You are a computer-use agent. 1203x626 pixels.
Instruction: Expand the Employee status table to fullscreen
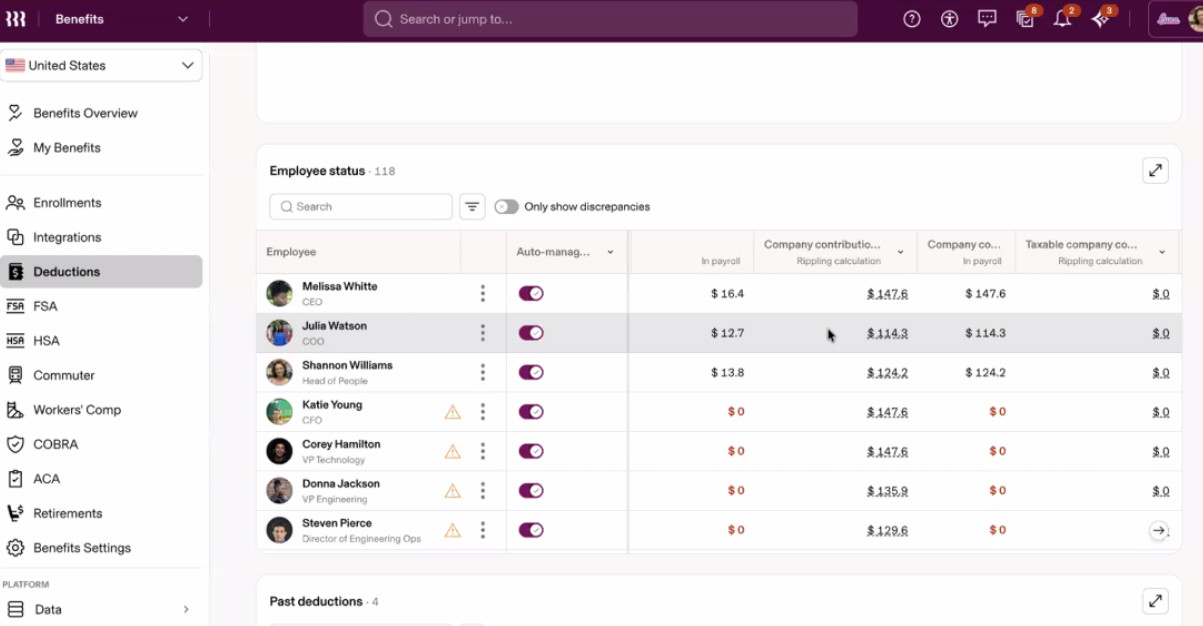coord(1155,171)
